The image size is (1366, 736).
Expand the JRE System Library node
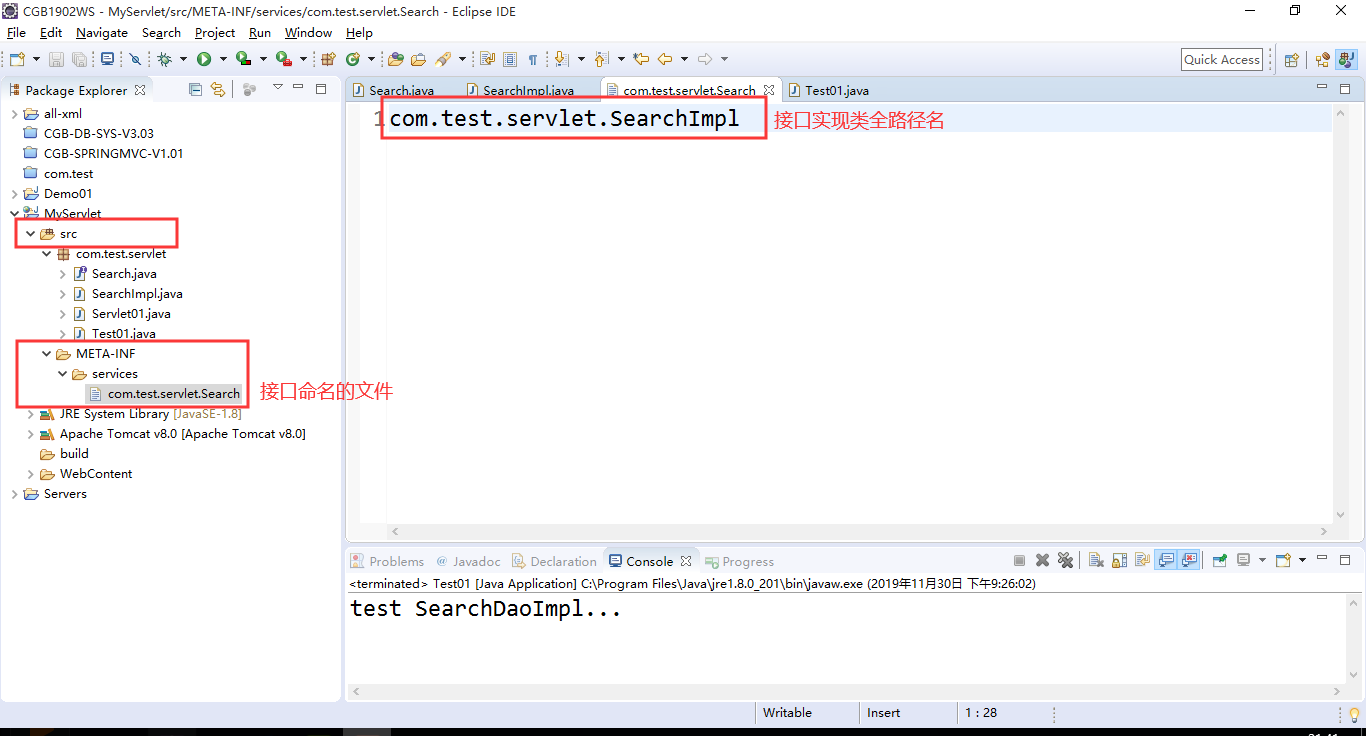[x=31, y=414]
